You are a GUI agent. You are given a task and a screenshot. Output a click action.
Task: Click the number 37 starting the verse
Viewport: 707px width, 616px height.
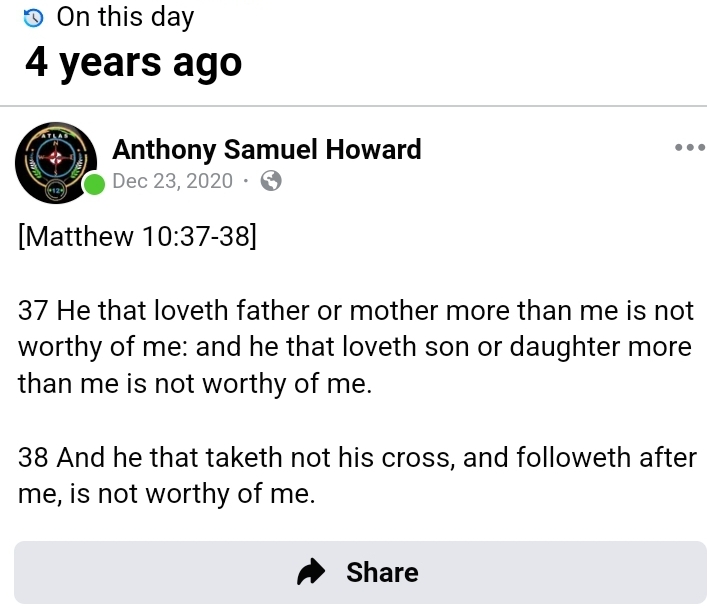pyautogui.click(x=33, y=310)
